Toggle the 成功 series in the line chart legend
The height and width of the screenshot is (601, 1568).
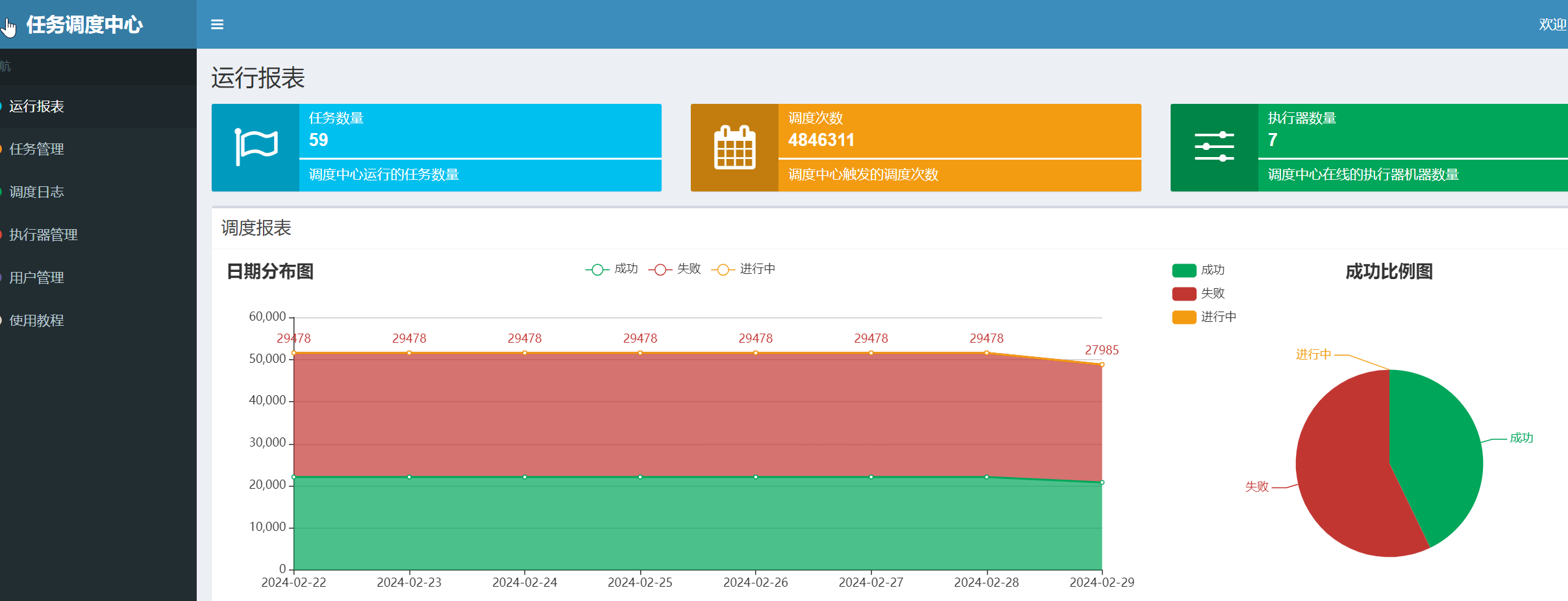pyautogui.click(x=612, y=269)
